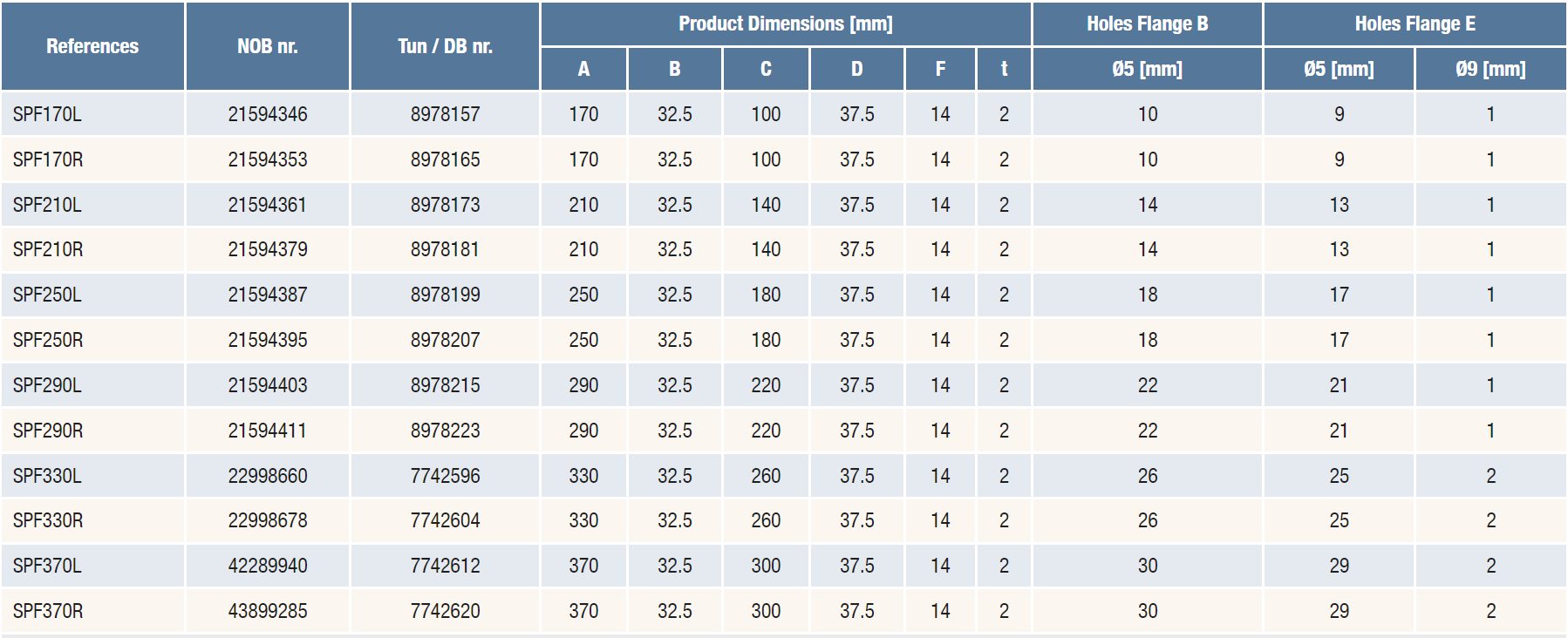The width and height of the screenshot is (1568, 638).
Task: Click NOB number 43899285
Action: 268,611
